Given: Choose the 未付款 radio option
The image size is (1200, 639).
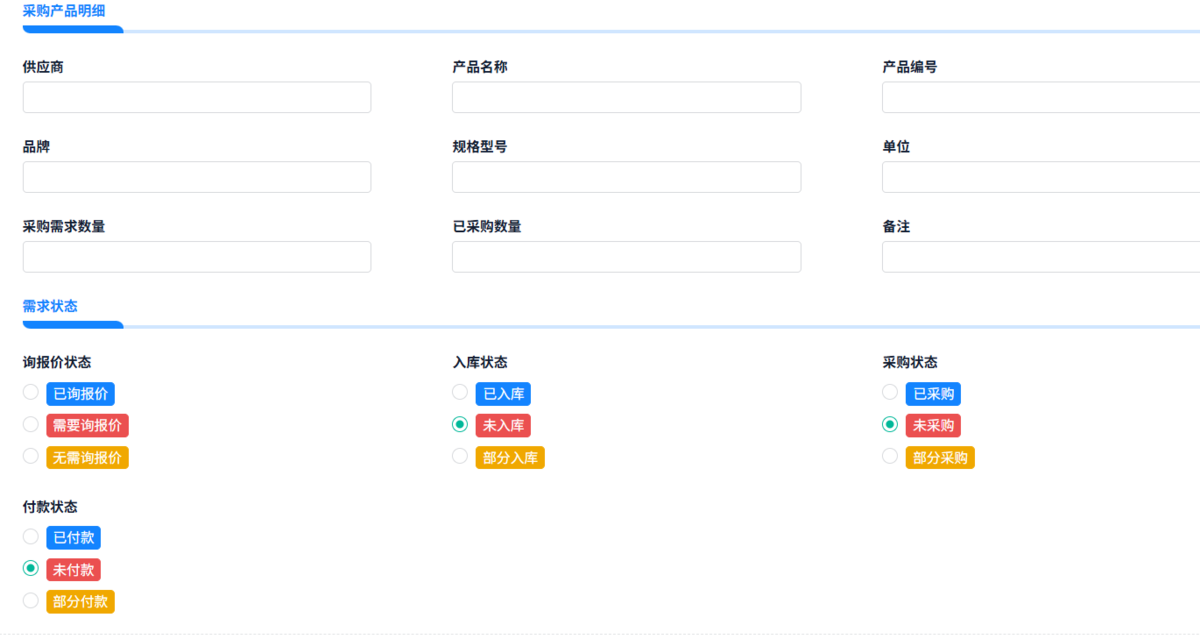Looking at the screenshot, I should pos(31,568).
